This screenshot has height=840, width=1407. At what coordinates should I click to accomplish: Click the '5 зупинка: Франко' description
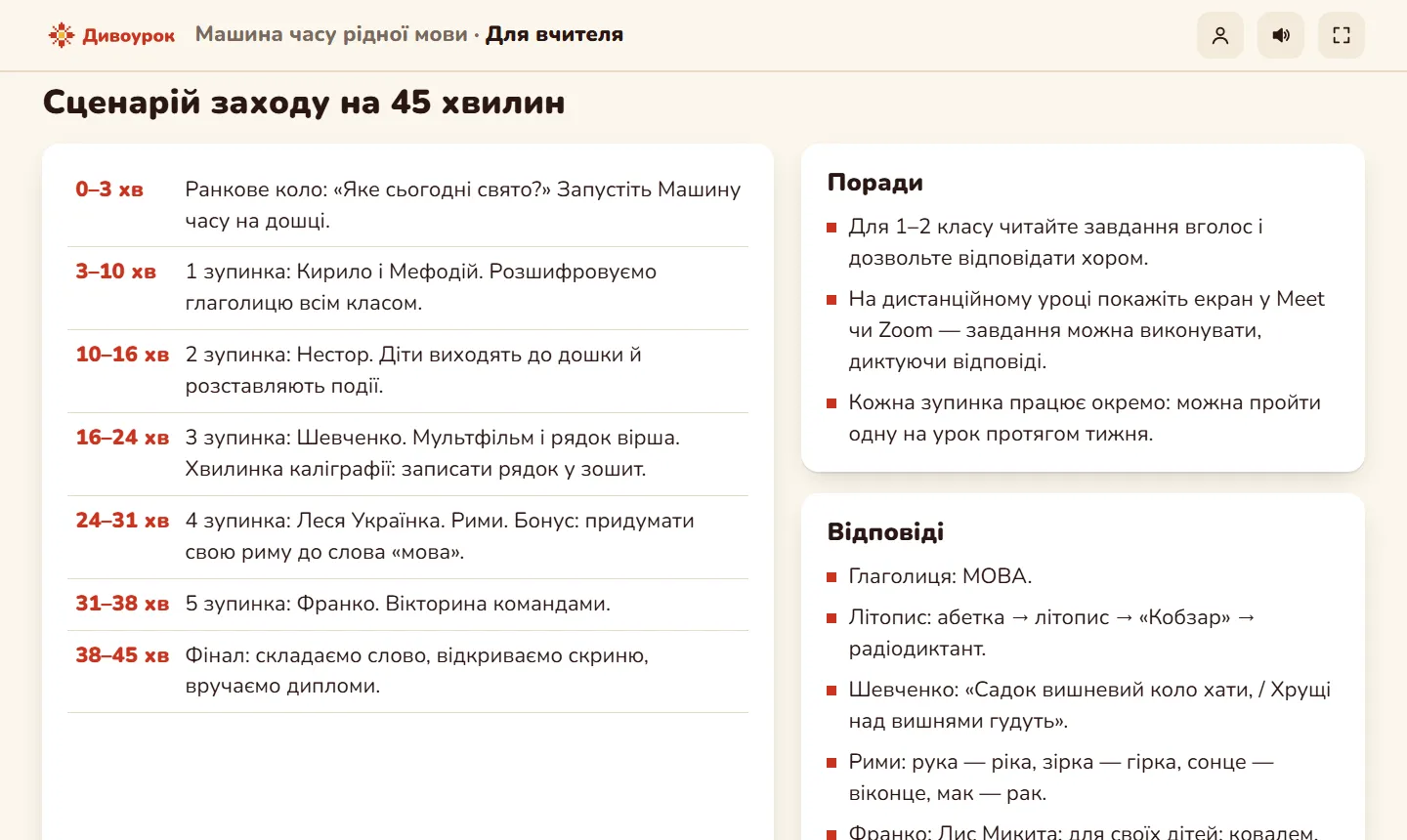[398, 604]
